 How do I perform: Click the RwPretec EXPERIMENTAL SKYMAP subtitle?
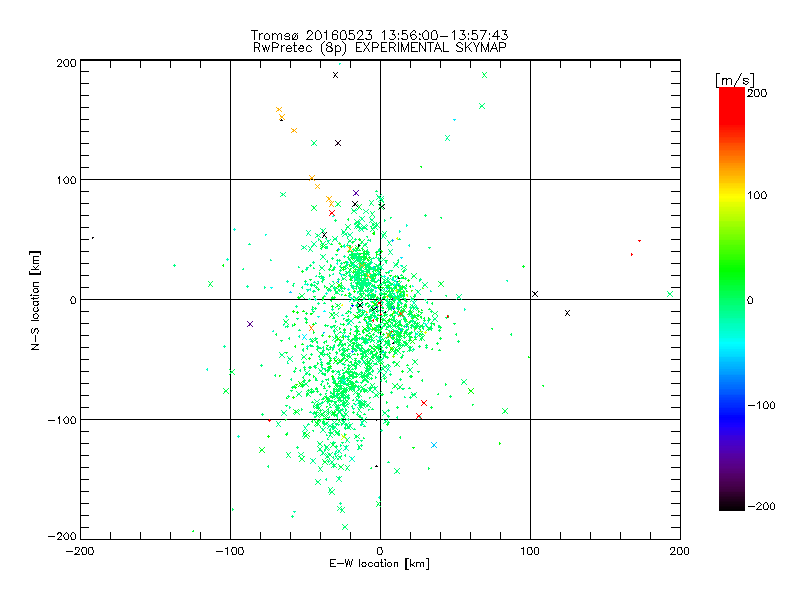coord(380,47)
